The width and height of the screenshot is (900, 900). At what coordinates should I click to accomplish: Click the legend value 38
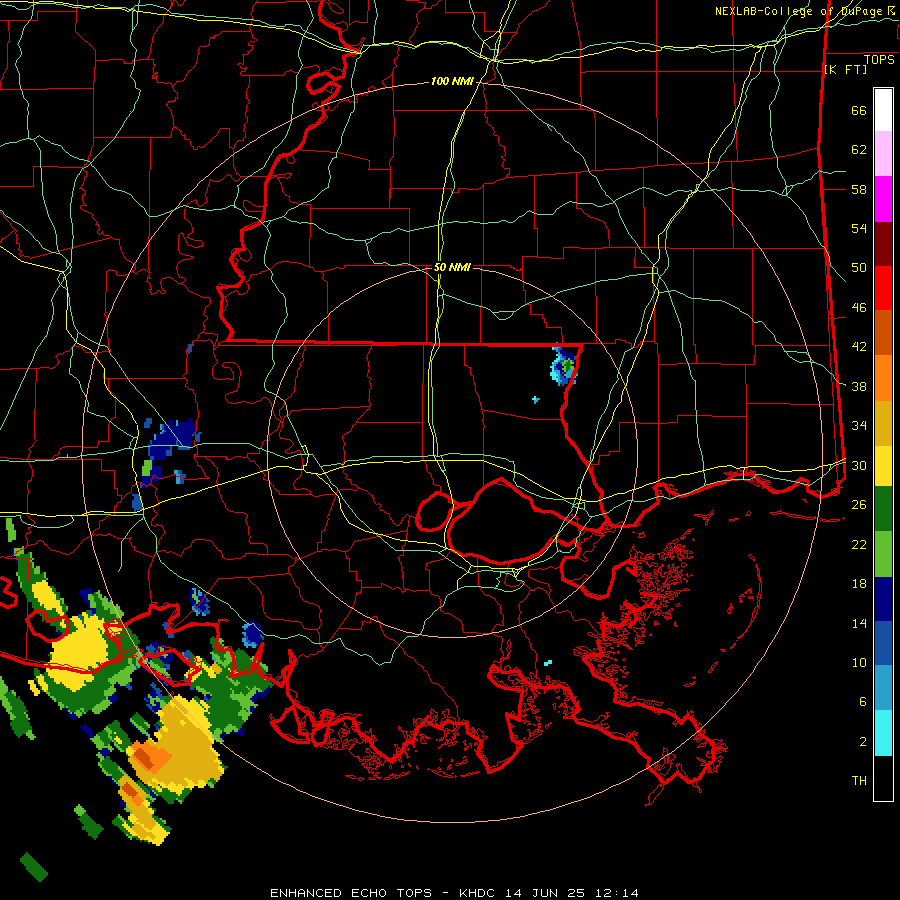[x=859, y=386]
